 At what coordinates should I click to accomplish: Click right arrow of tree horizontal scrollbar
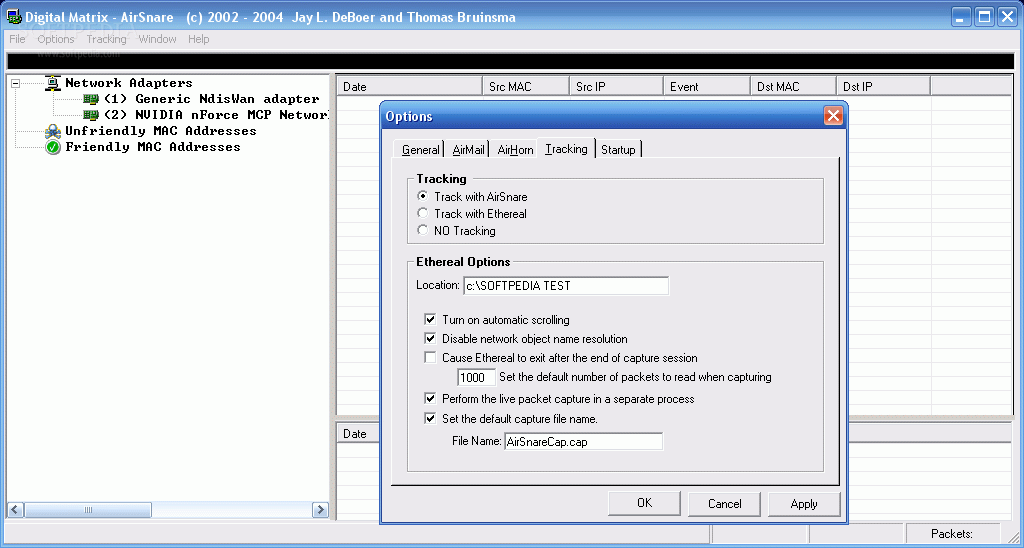coord(320,510)
